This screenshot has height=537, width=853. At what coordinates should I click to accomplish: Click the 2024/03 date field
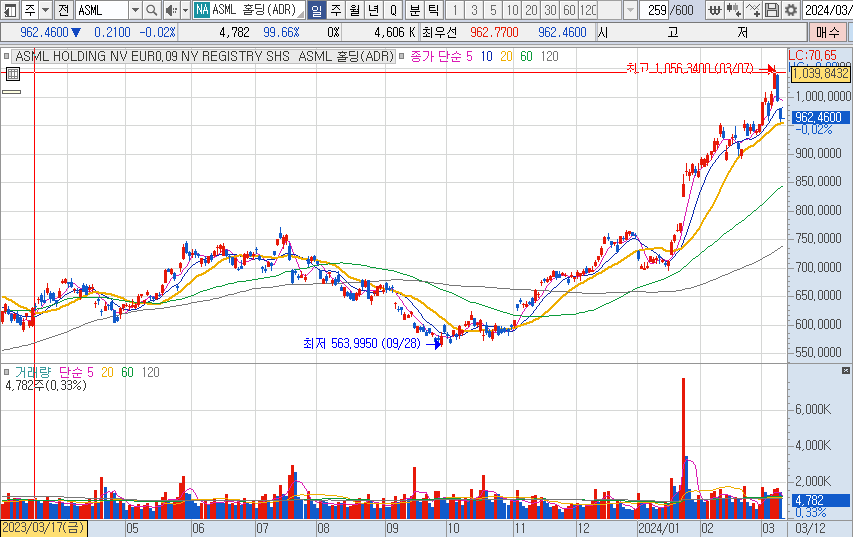pyautogui.click(x=827, y=10)
